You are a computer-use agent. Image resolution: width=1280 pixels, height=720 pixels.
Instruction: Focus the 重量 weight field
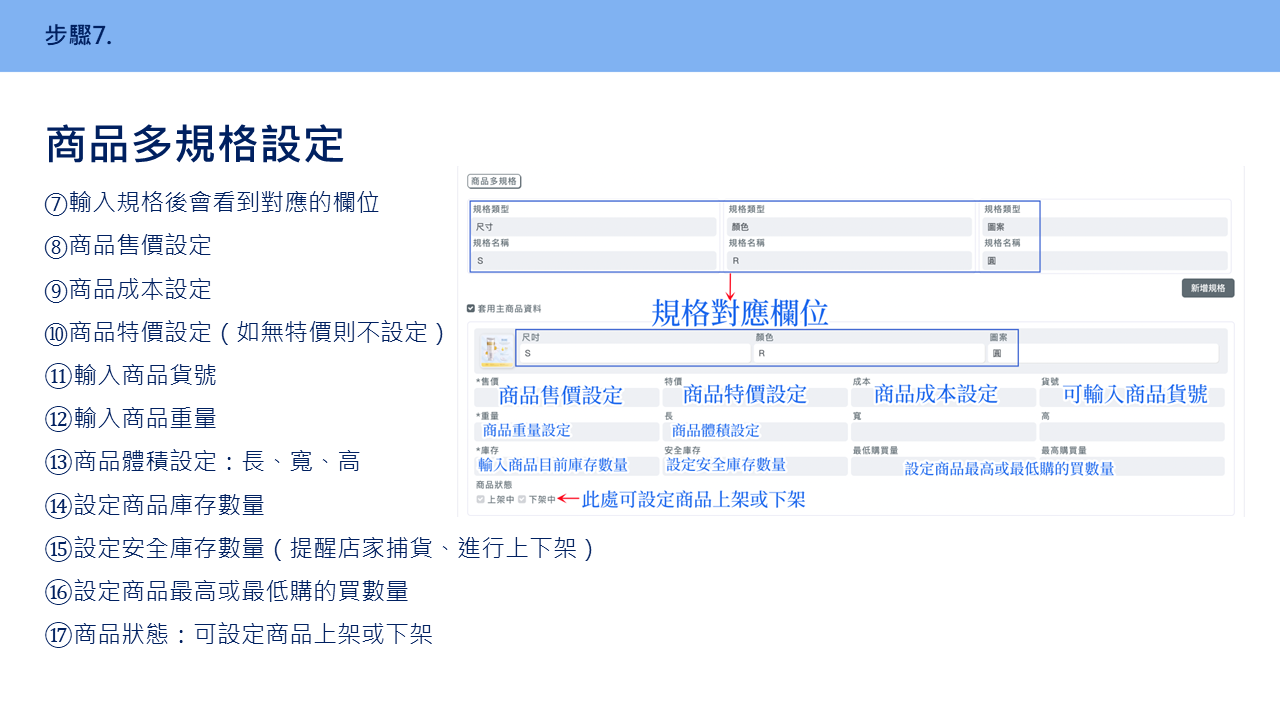click(567, 432)
